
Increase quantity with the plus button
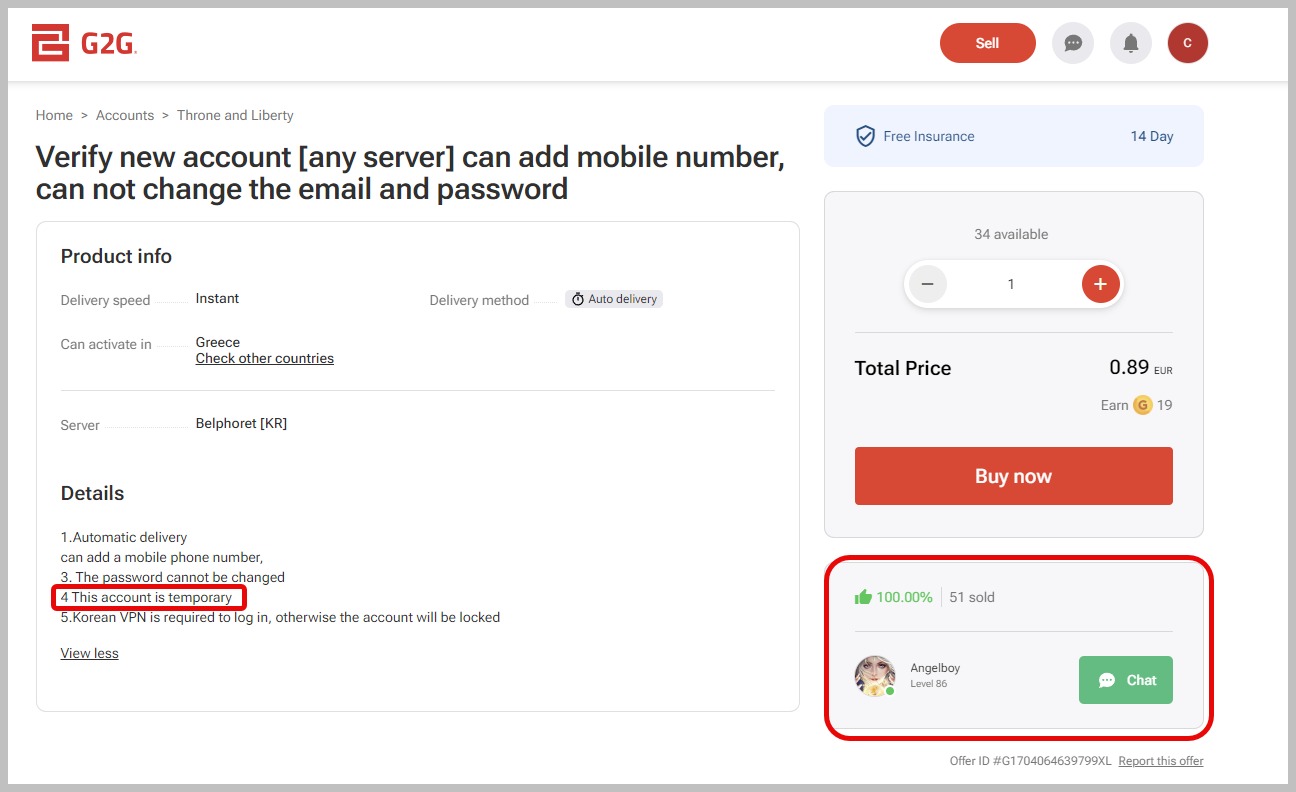tap(1100, 284)
